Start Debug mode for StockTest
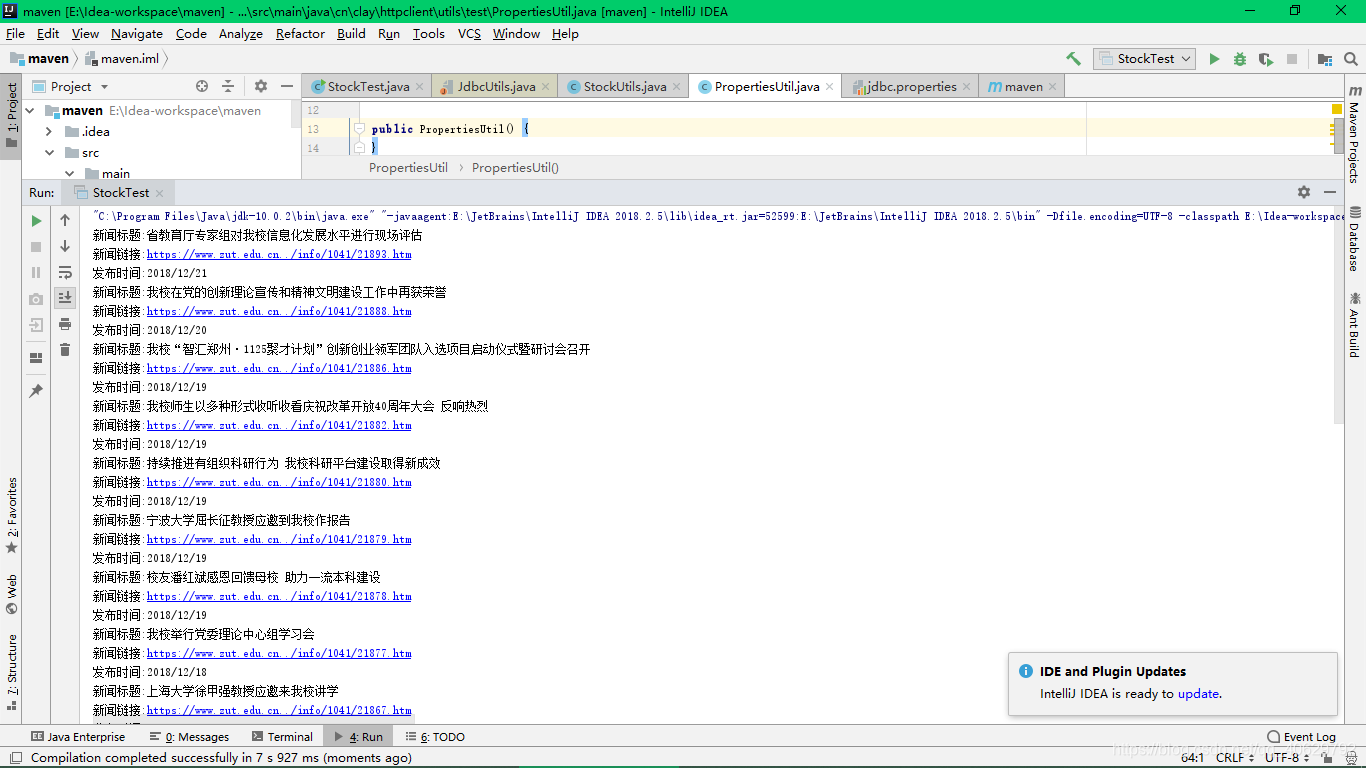The width and height of the screenshot is (1366, 768). point(1240,58)
